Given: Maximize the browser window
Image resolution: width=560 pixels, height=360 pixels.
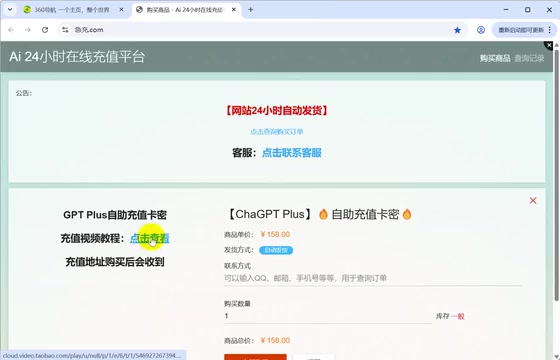Looking at the screenshot, I should click(x=528, y=10).
